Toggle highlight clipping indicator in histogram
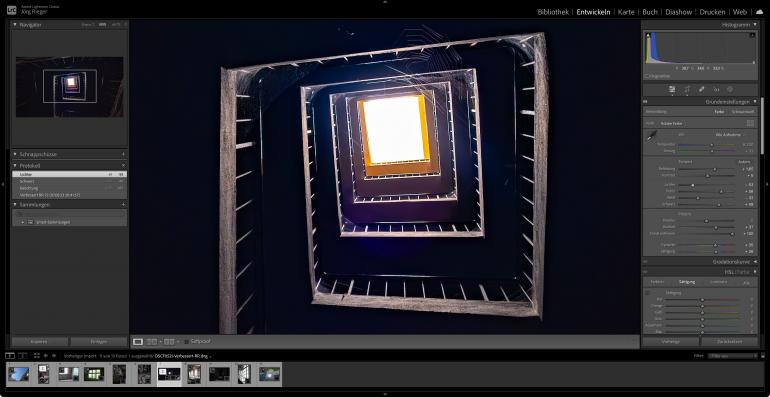 752,35
